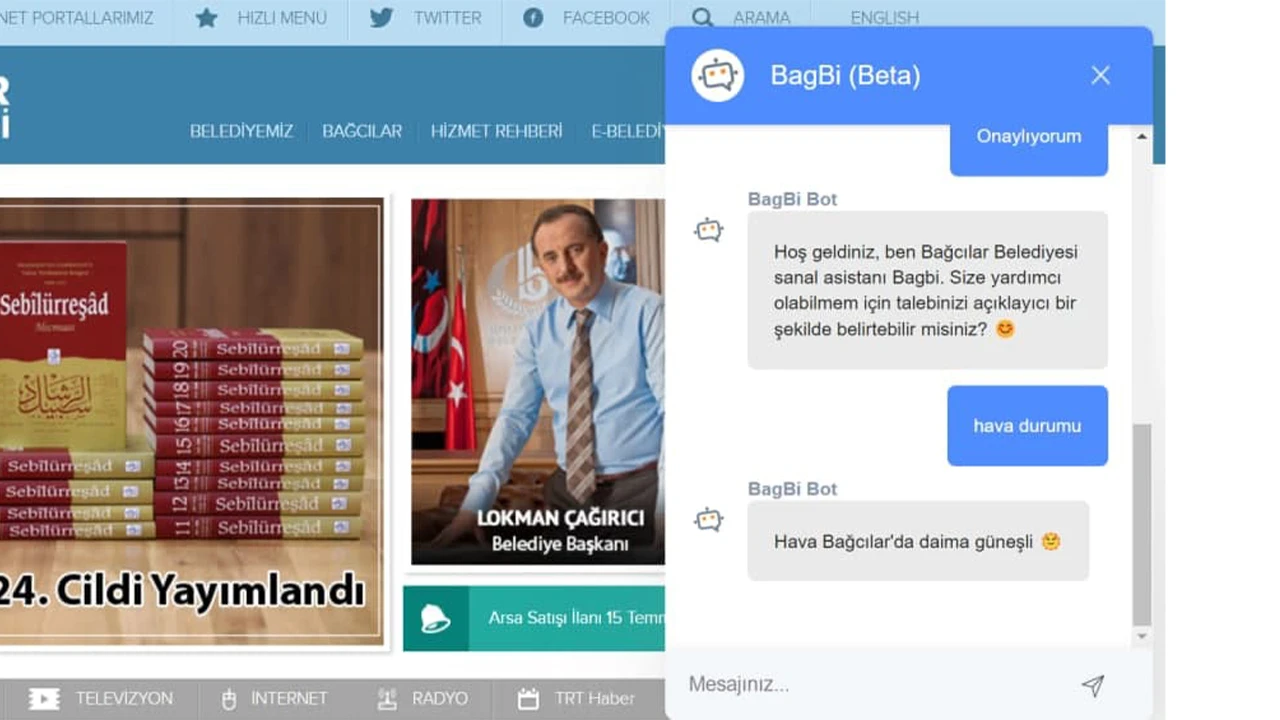Viewport: 1280px width, 720px height.
Task: Expand the HİZMET REHBERİ menu
Action: pos(496,131)
